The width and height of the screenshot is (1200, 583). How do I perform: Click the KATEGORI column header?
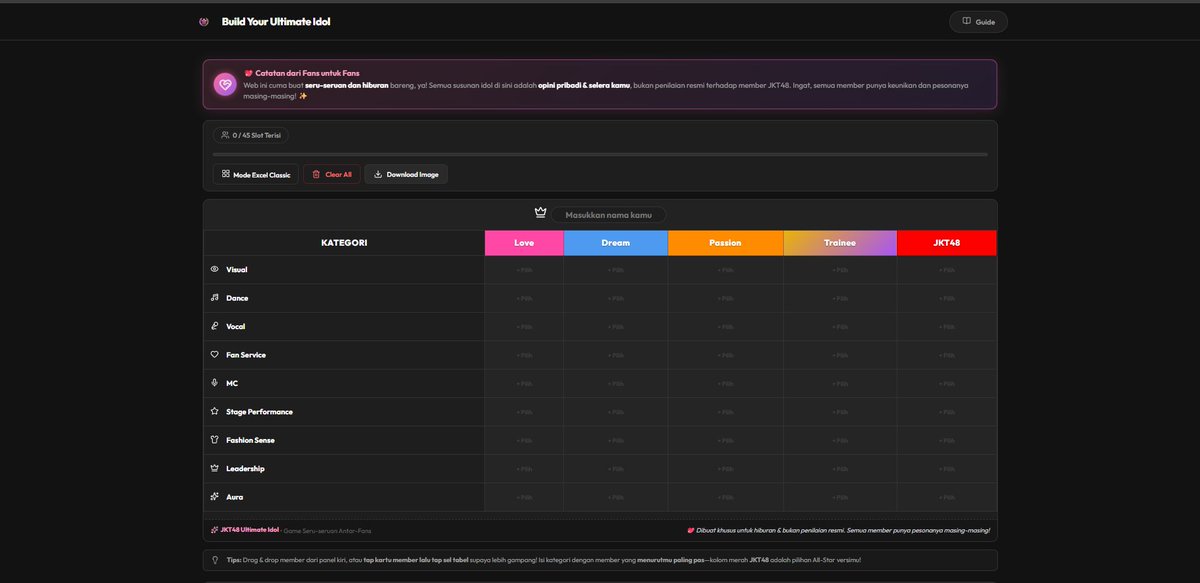click(344, 243)
